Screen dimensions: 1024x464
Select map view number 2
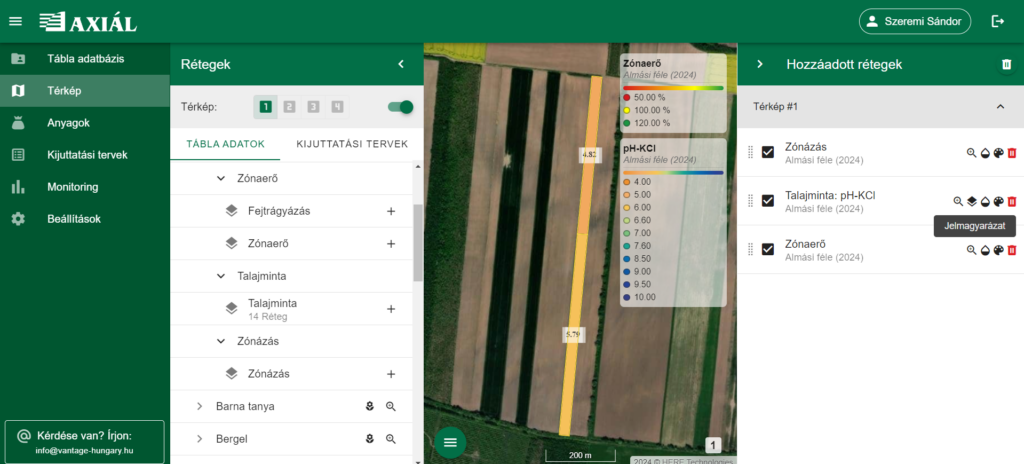pos(289,107)
